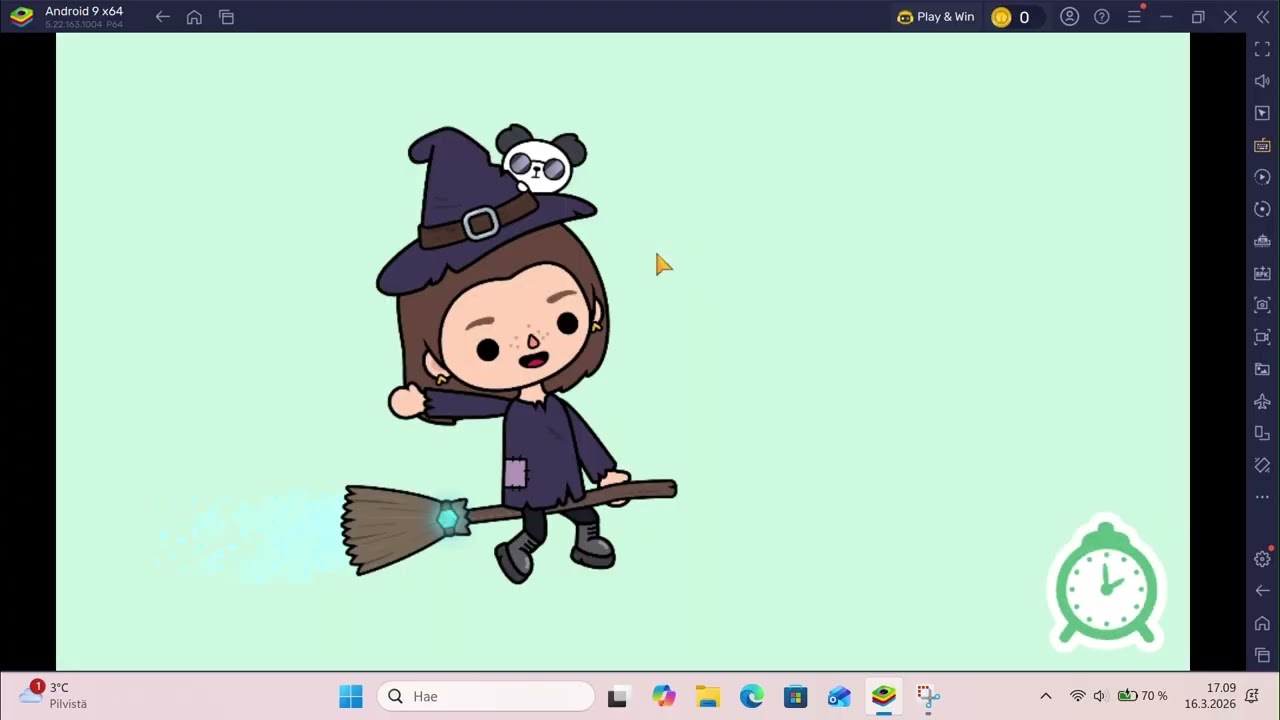This screenshot has width=1280, height=720.
Task: Click recent apps icon in the sidebar
Action: pos(1262,655)
